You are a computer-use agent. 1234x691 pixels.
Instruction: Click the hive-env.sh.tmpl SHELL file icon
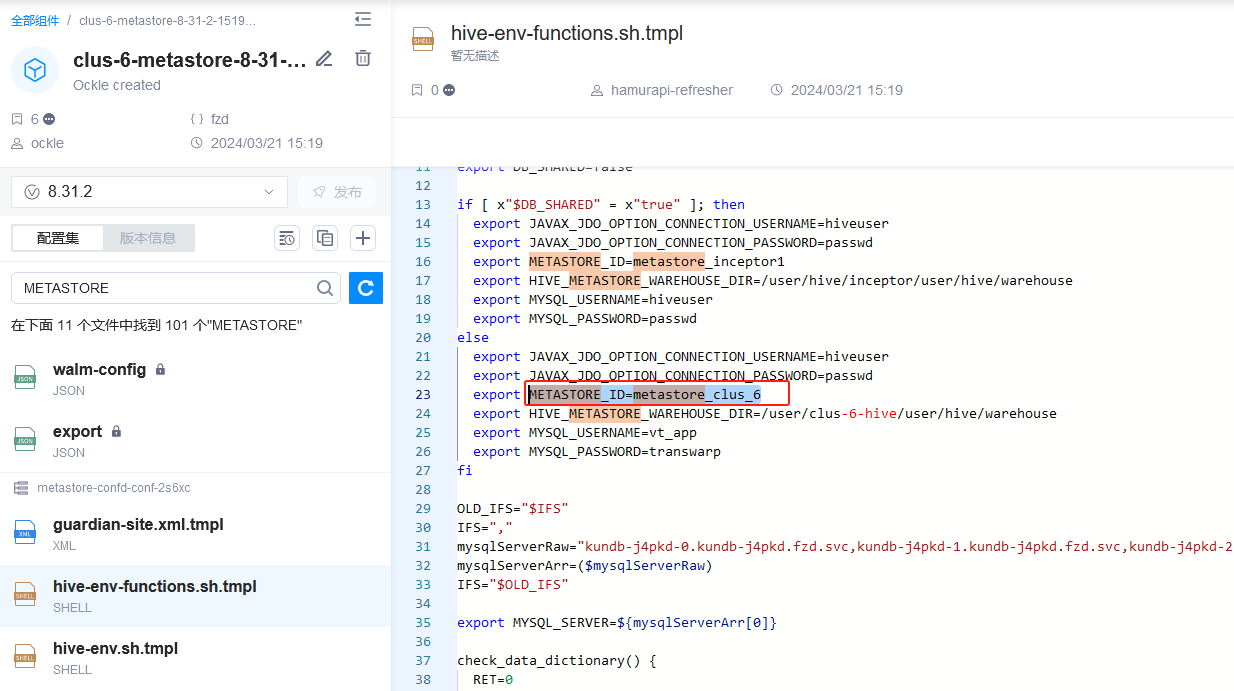click(x=24, y=657)
